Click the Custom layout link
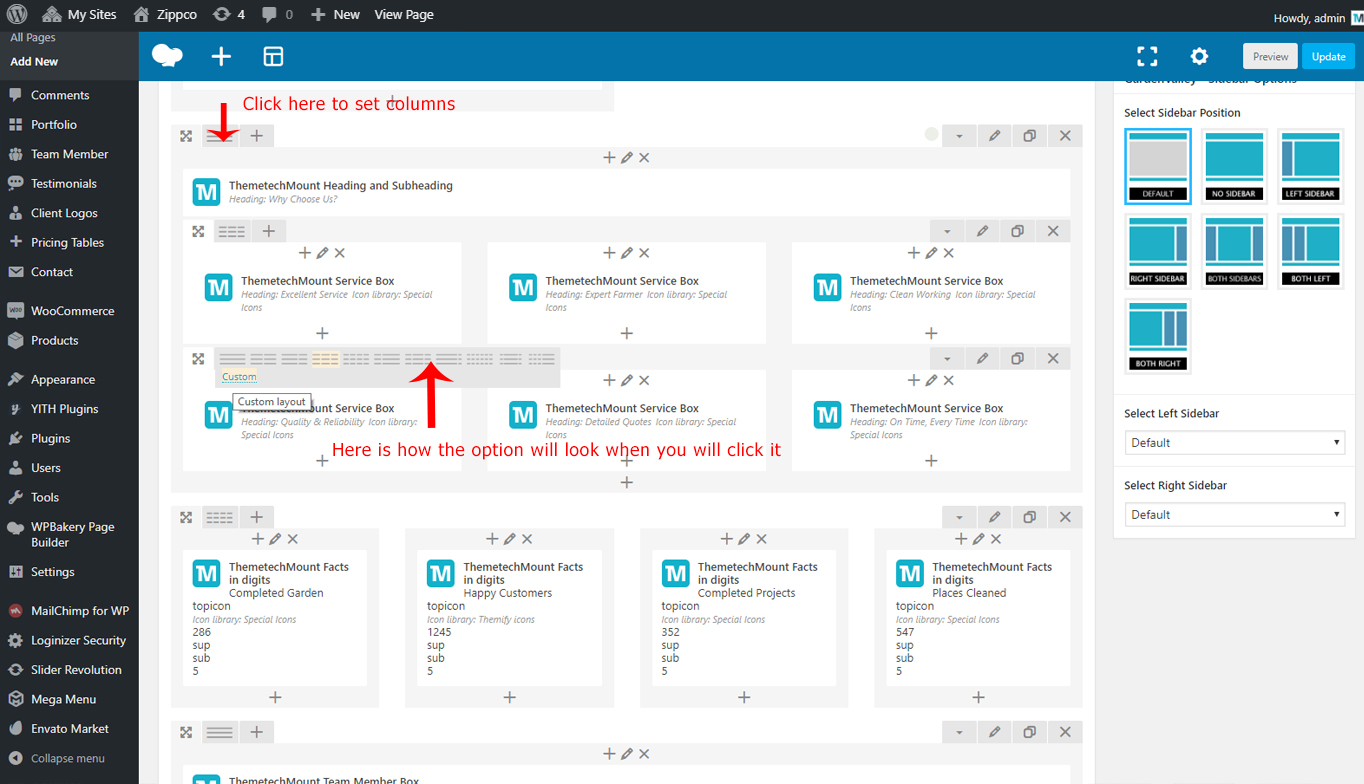 point(239,377)
